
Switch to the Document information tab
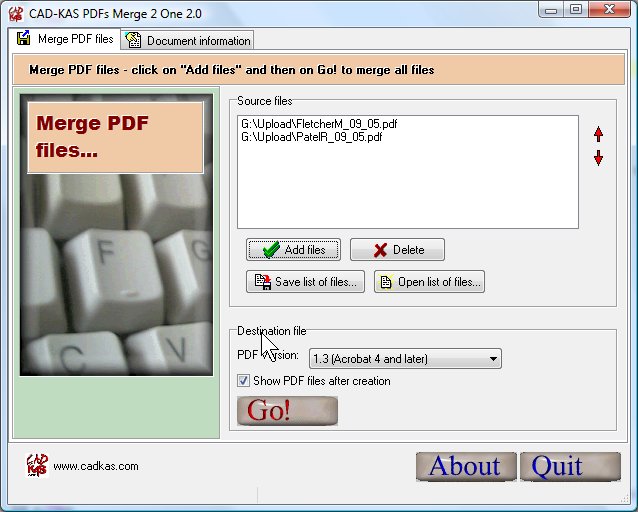tap(188, 41)
